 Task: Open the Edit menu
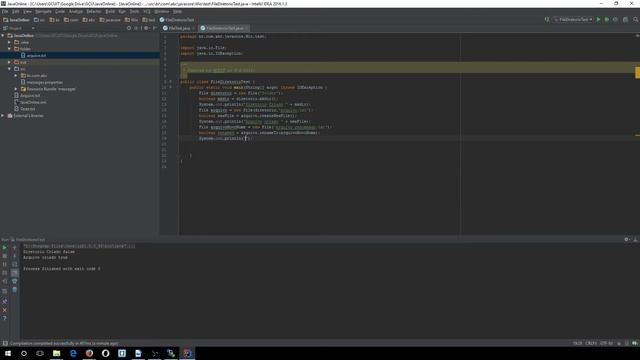coord(16,11)
